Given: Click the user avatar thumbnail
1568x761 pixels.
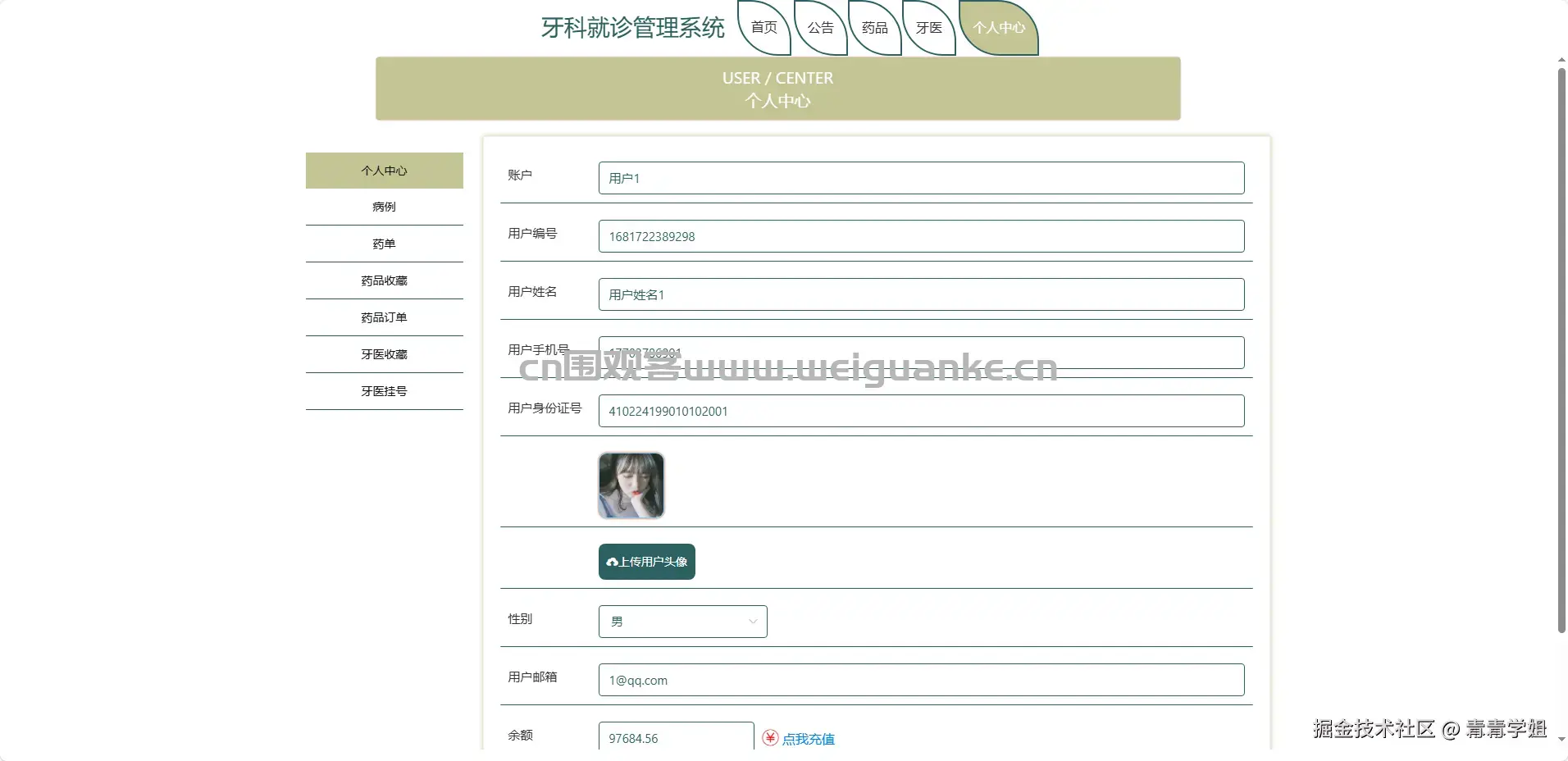Looking at the screenshot, I should [x=631, y=485].
